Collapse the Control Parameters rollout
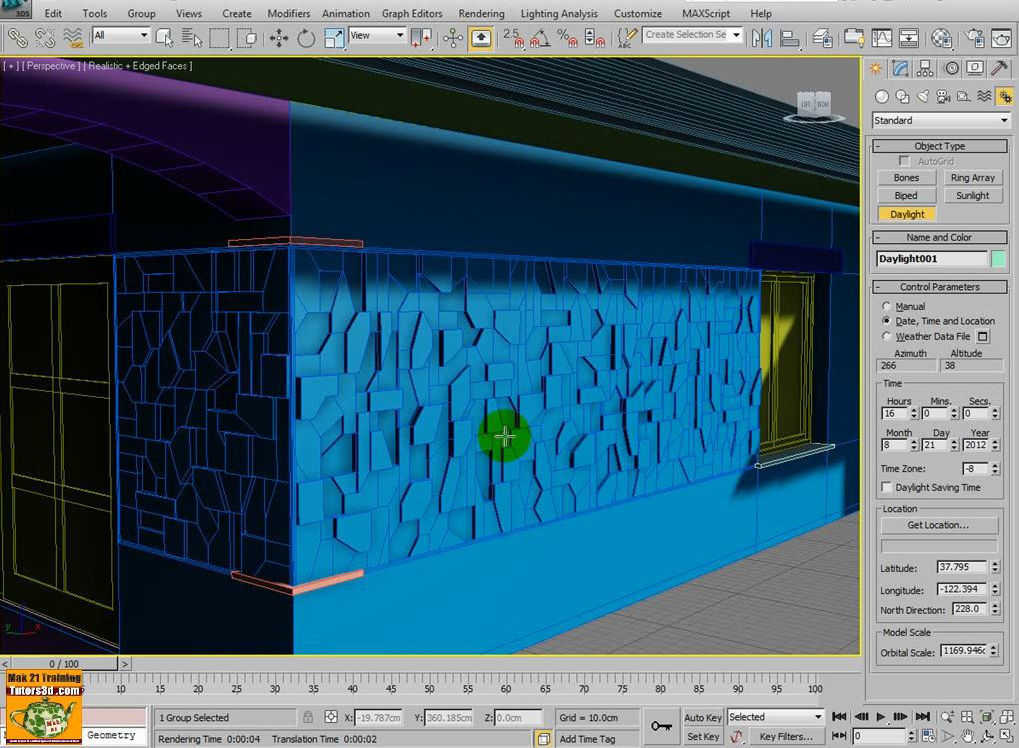The width and height of the screenshot is (1019, 748). point(939,287)
